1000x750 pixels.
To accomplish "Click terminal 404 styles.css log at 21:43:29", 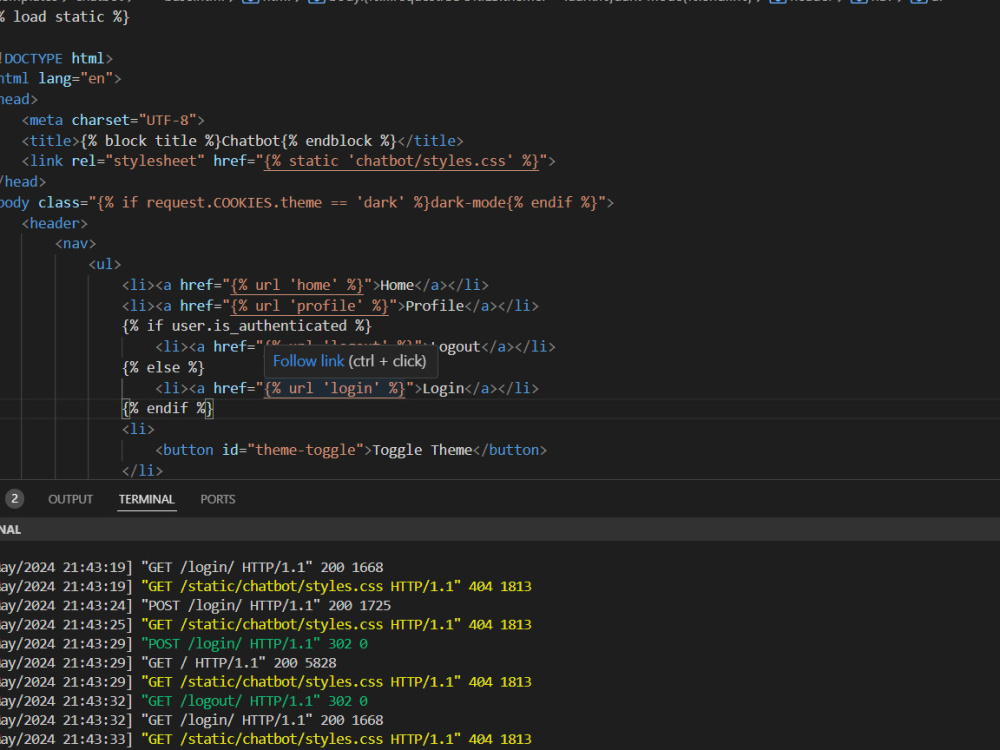I will click(265, 682).
